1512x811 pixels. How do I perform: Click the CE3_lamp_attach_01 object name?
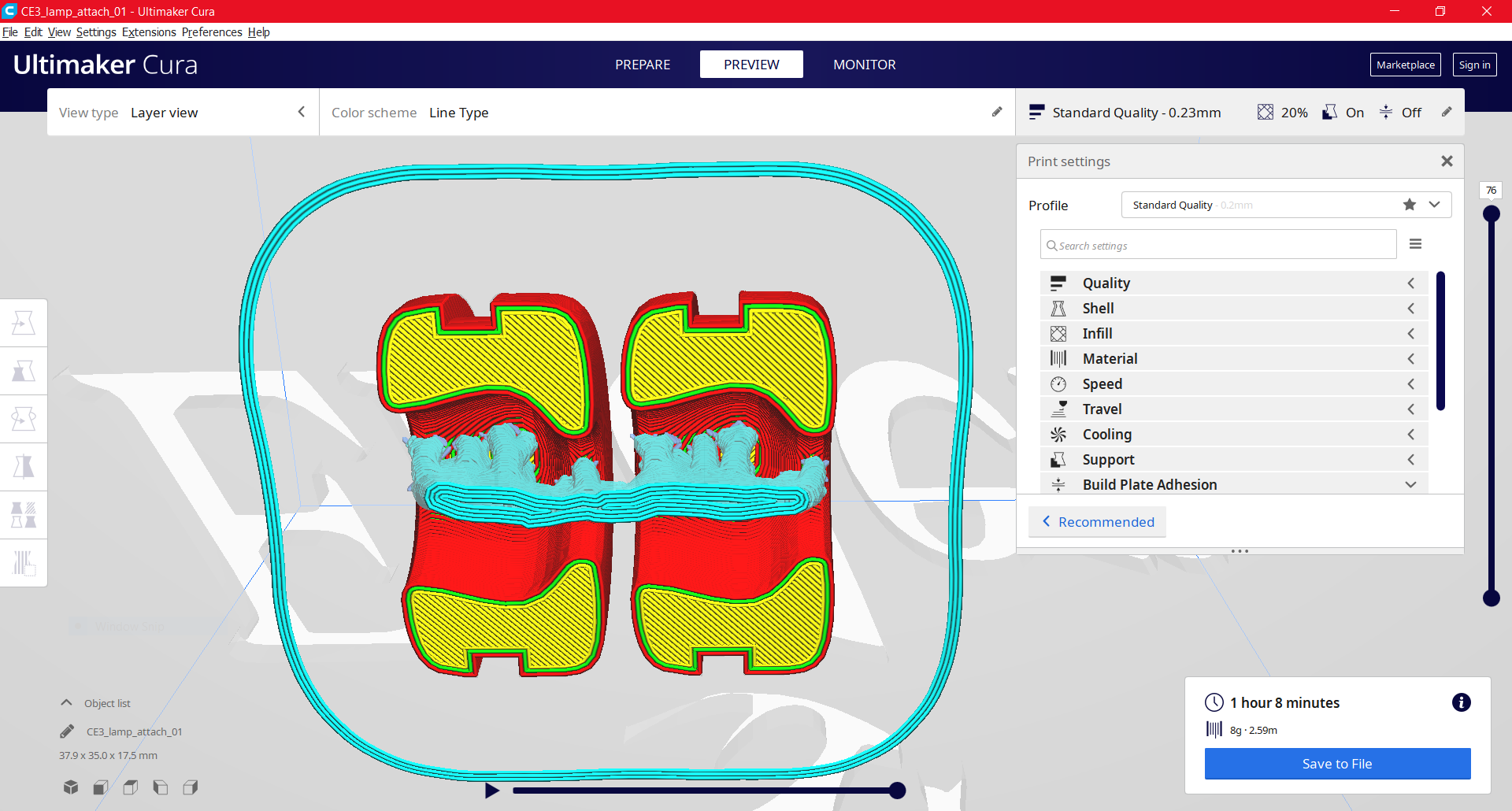click(134, 731)
